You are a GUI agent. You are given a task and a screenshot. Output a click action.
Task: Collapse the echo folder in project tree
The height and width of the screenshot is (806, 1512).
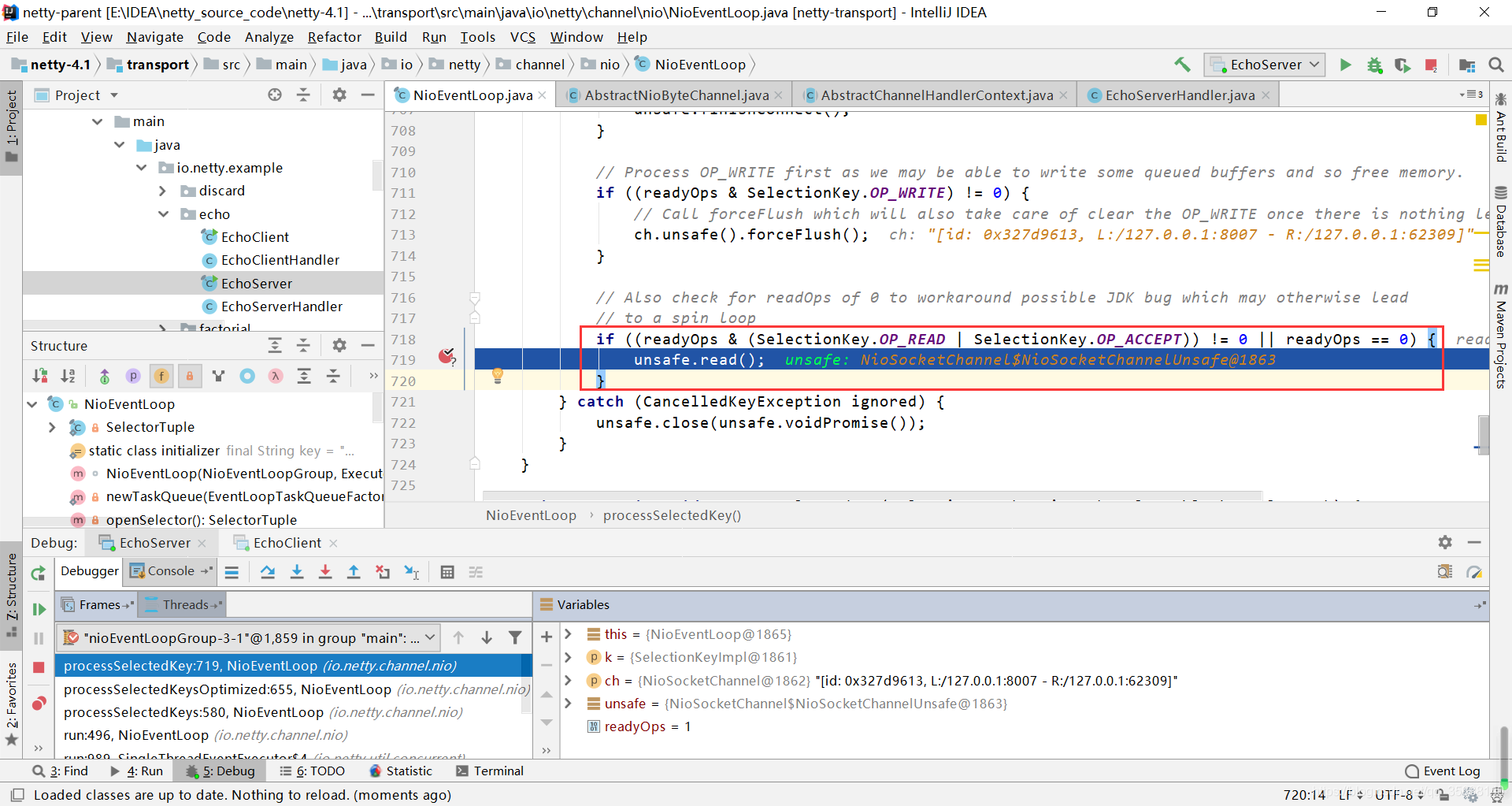(164, 214)
